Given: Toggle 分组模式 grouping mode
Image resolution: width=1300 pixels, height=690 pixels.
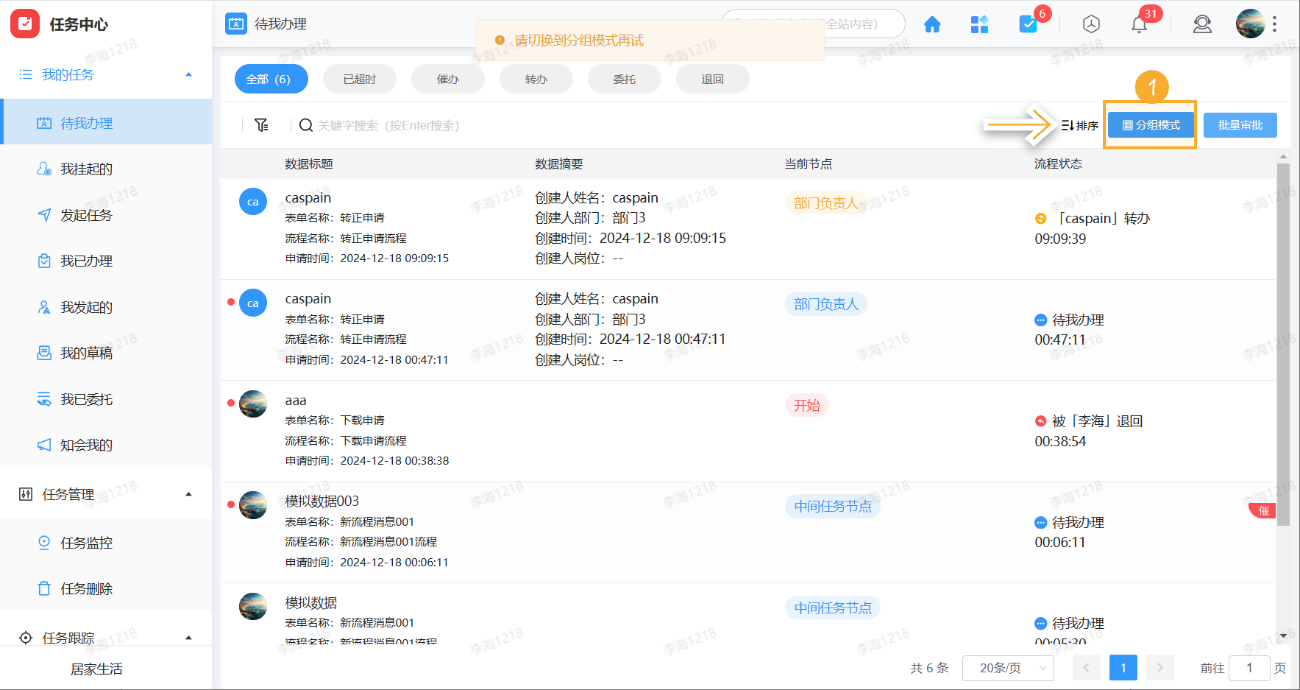Looking at the screenshot, I should 1150,124.
